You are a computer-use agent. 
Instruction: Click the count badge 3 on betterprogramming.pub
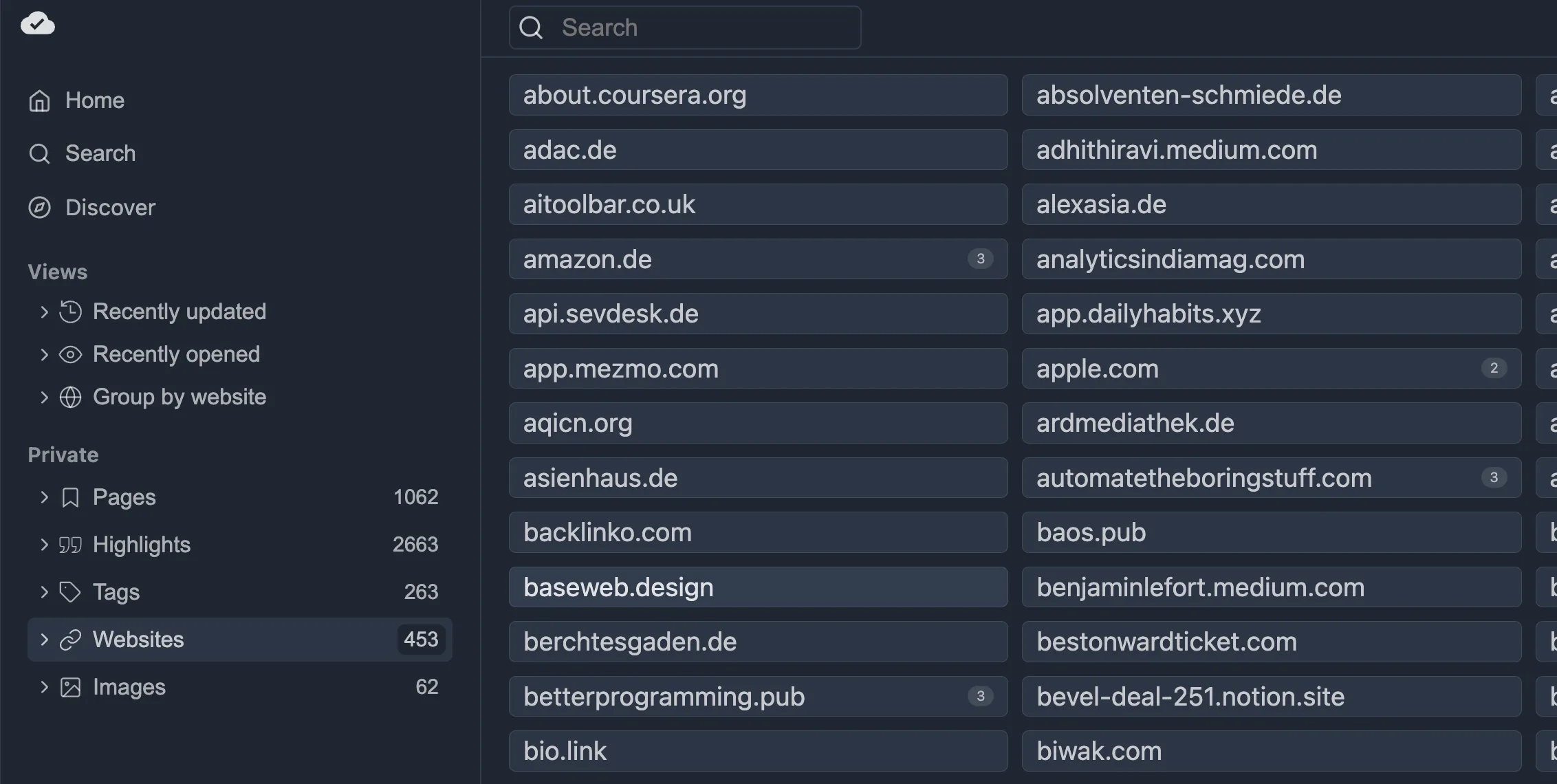point(981,696)
